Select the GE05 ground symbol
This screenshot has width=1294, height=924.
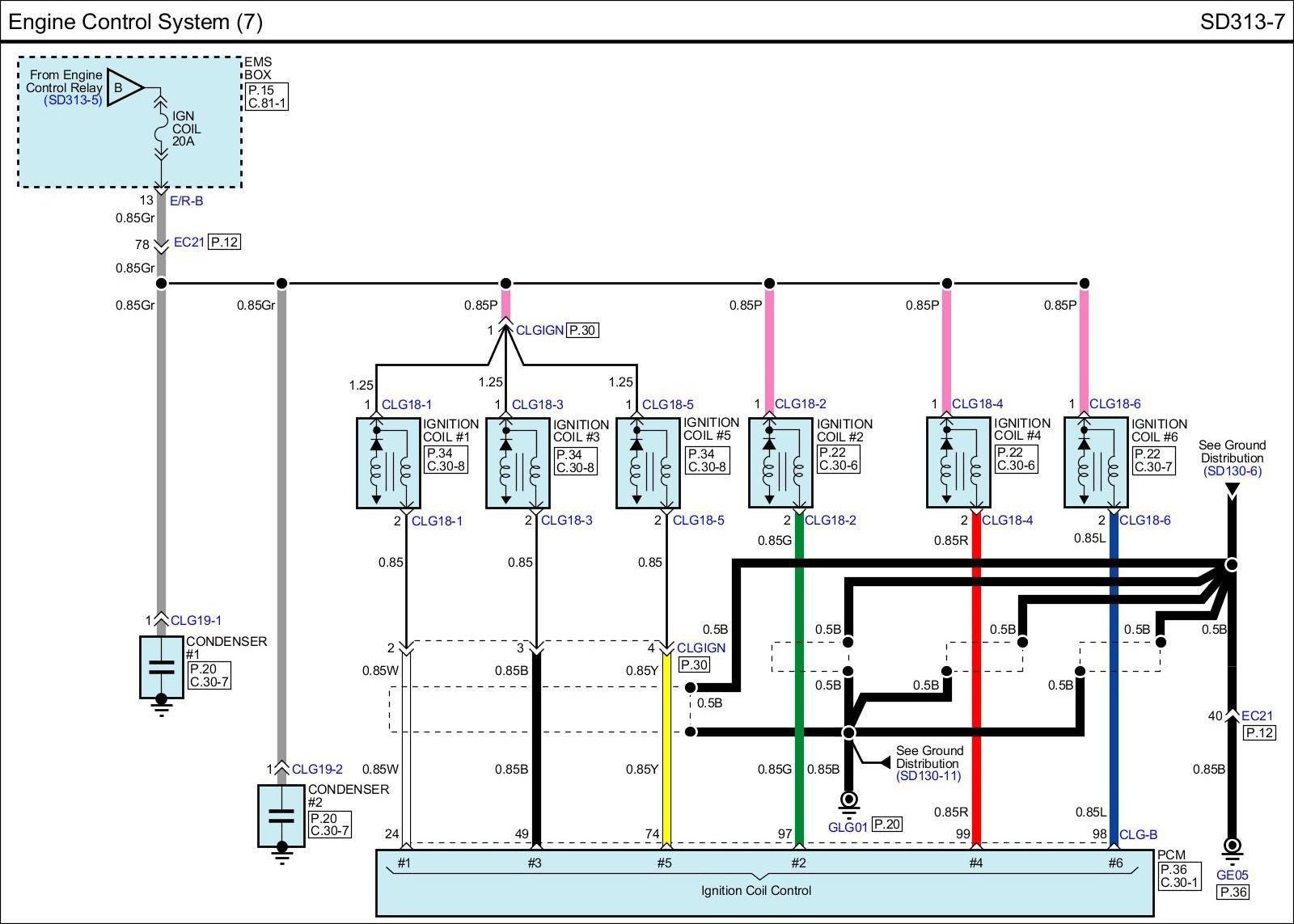click(1232, 847)
